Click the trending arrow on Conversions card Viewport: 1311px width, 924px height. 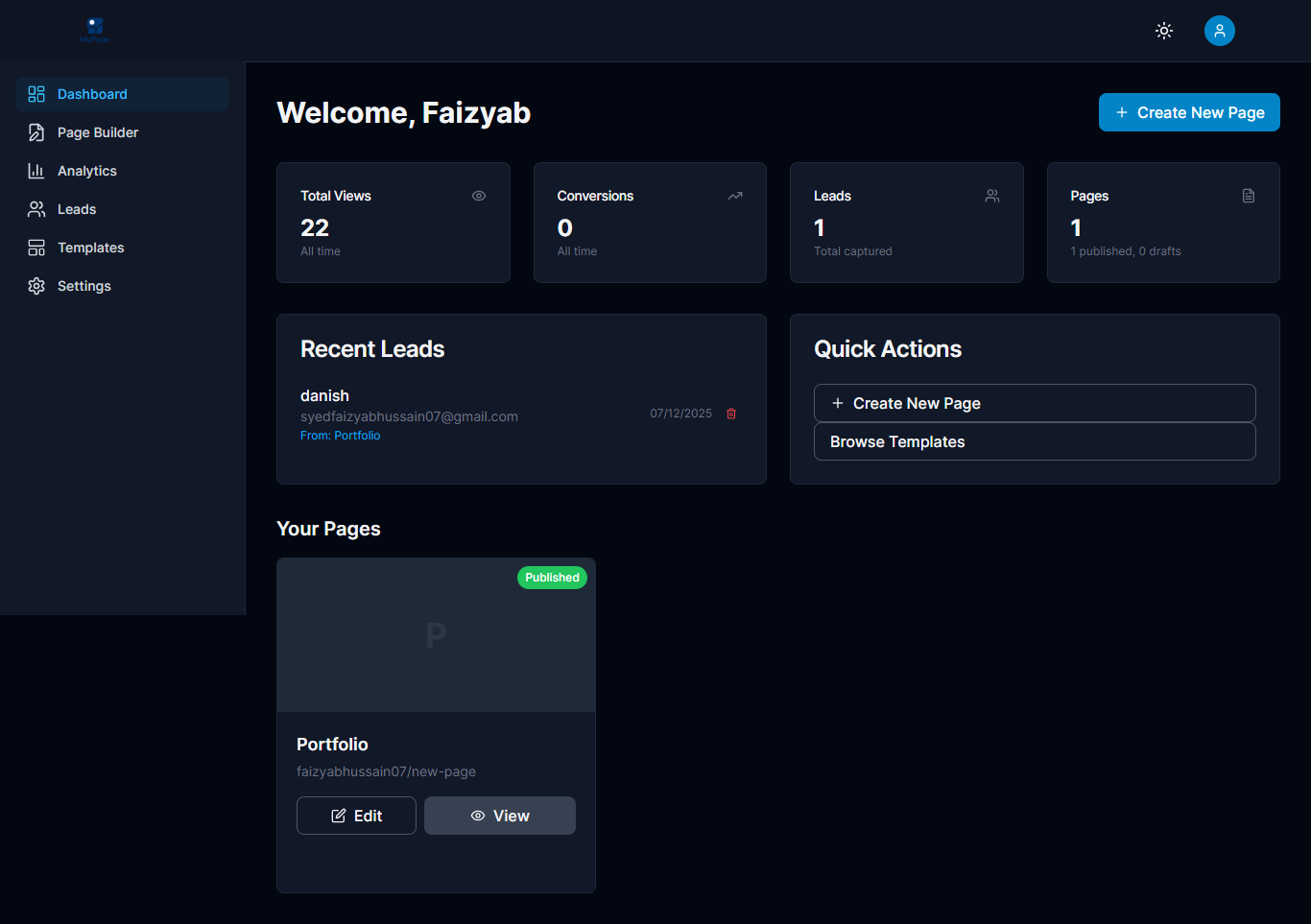click(735, 195)
